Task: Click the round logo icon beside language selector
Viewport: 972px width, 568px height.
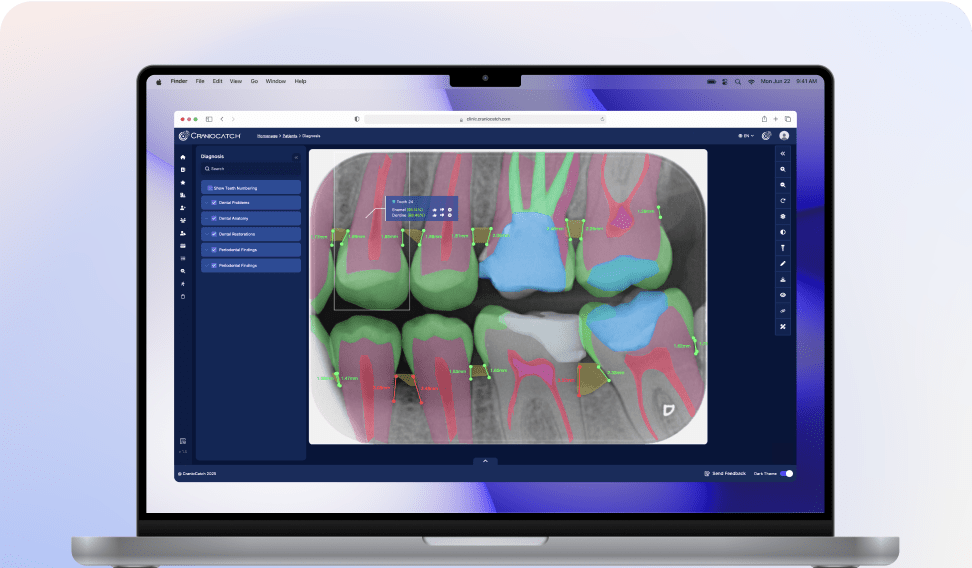Action: (x=767, y=136)
